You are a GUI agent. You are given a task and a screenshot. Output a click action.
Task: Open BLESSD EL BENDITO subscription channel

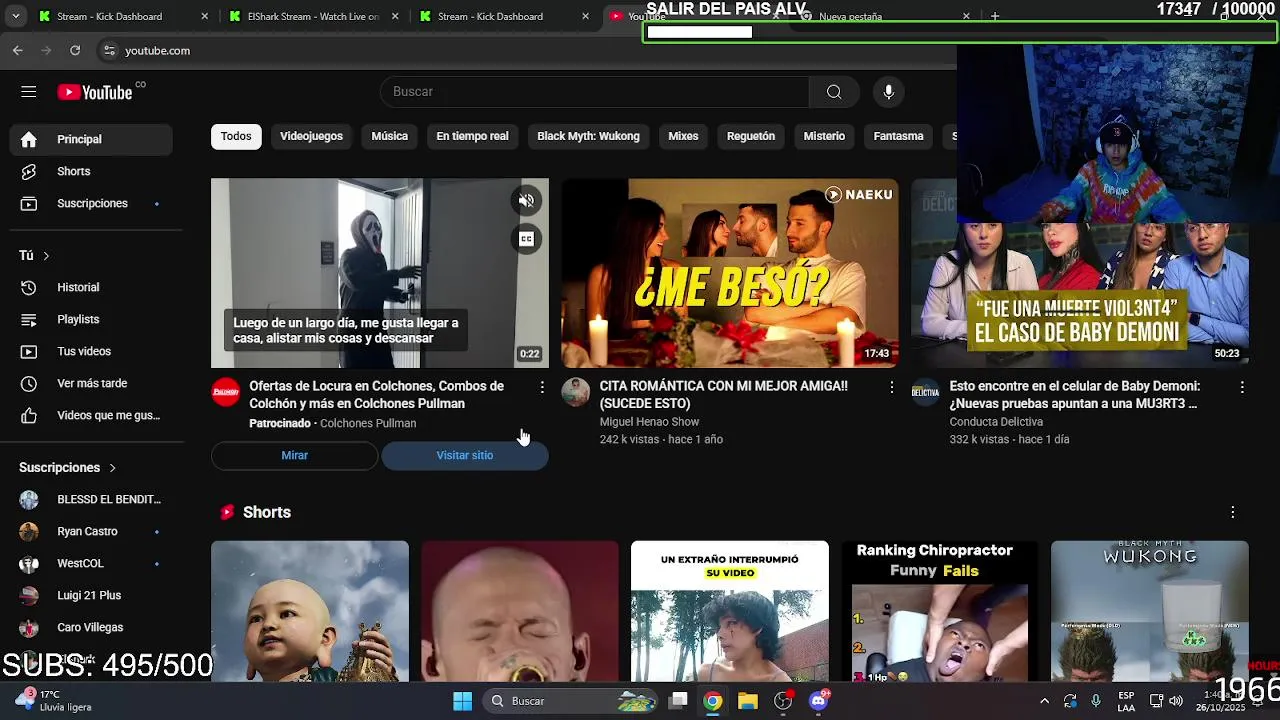91,499
